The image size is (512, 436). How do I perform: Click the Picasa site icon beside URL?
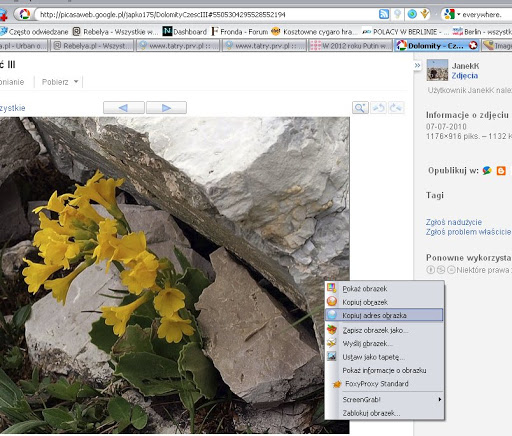(25, 14)
